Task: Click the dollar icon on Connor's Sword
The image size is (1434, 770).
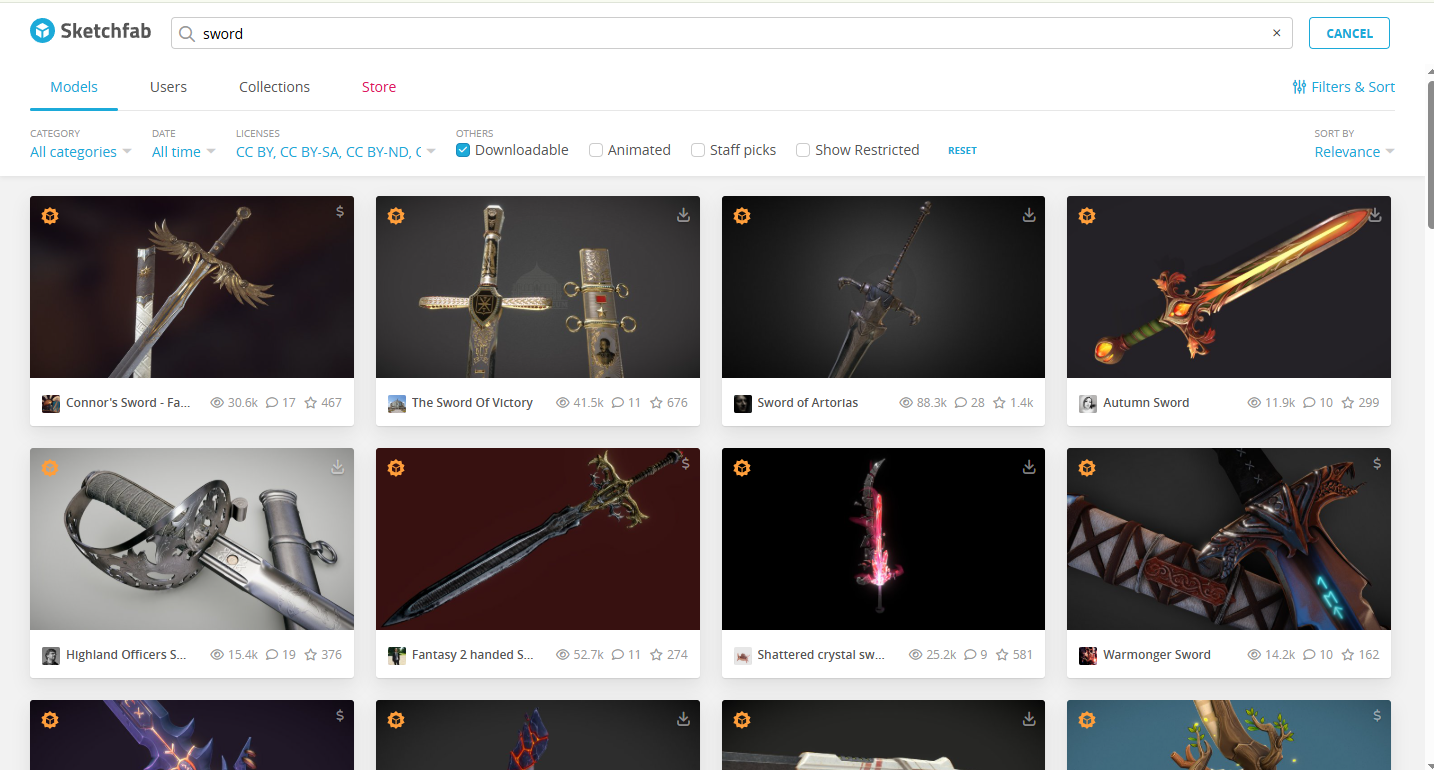Action: click(340, 212)
